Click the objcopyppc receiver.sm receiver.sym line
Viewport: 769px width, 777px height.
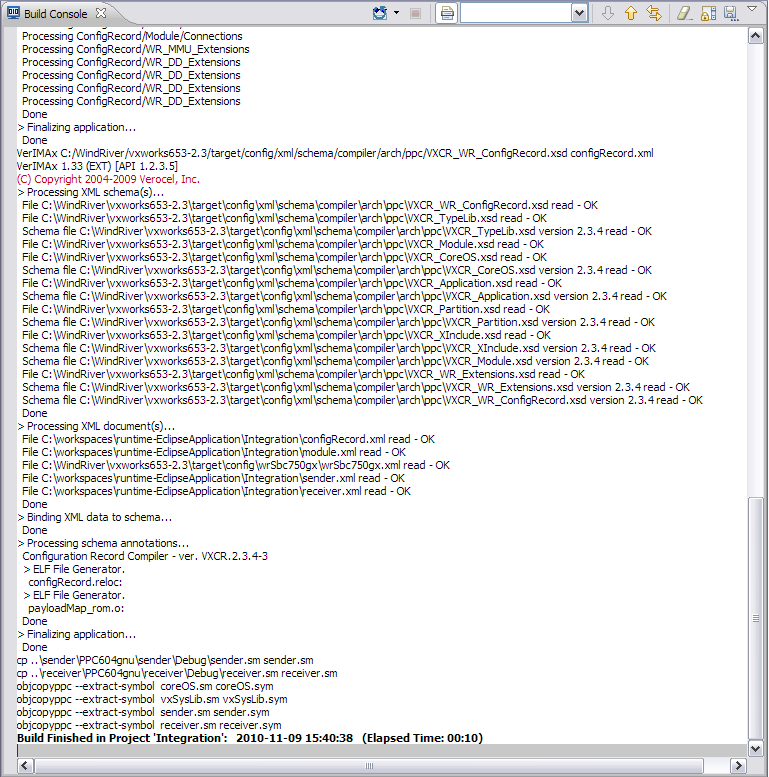tap(149, 725)
